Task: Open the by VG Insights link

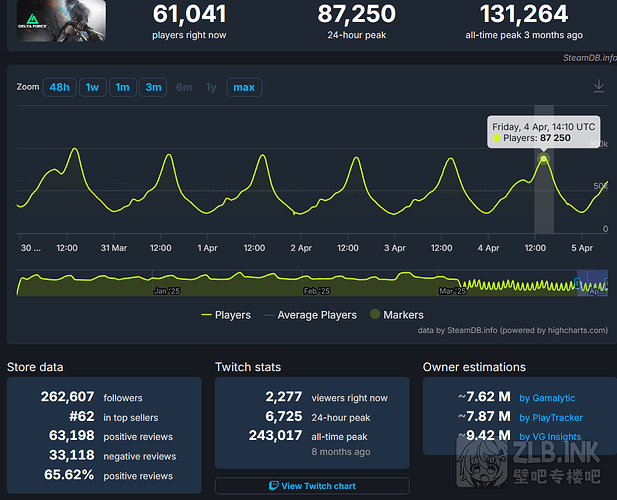Action: 550,437
